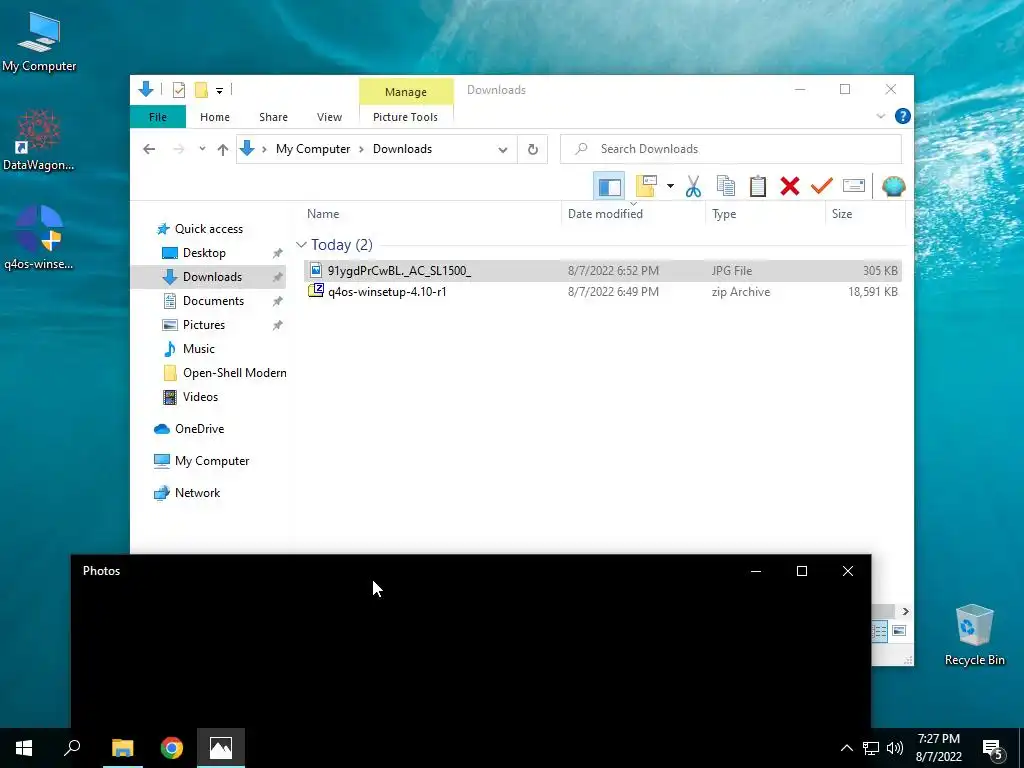Paste with the clipboard icon
This screenshot has width=1024, height=768.
point(758,186)
